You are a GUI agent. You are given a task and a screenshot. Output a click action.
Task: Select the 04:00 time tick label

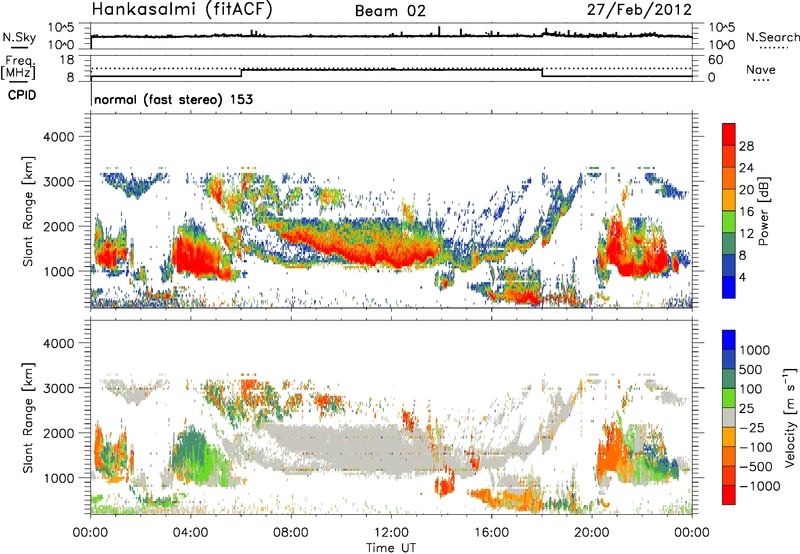(x=191, y=533)
